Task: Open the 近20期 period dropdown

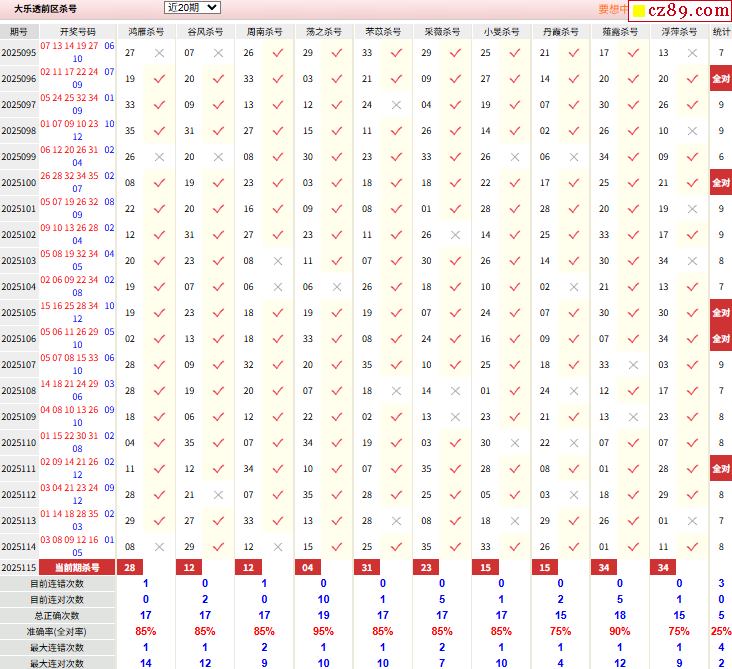Action: point(192,8)
